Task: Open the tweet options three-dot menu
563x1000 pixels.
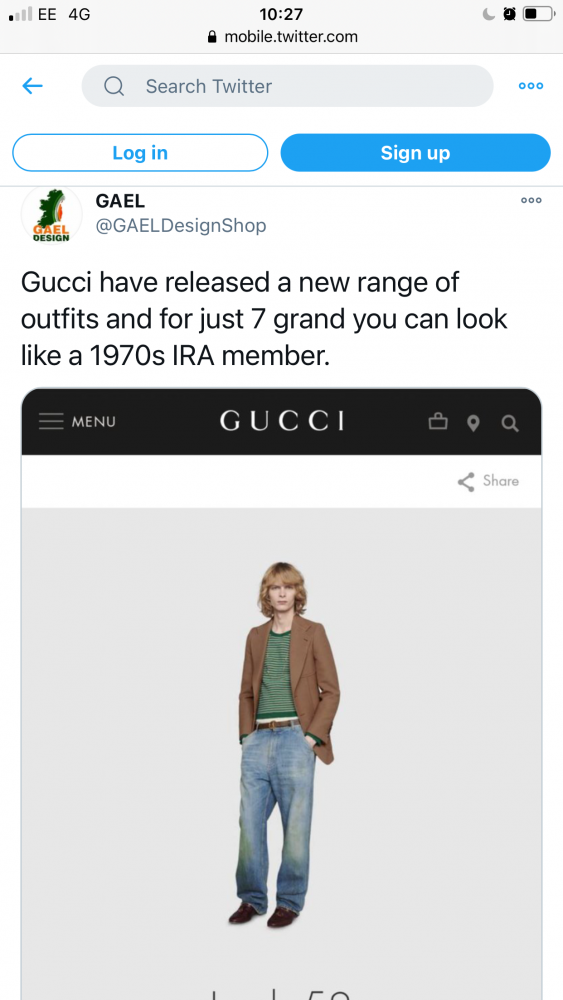Action: pos(531,200)
